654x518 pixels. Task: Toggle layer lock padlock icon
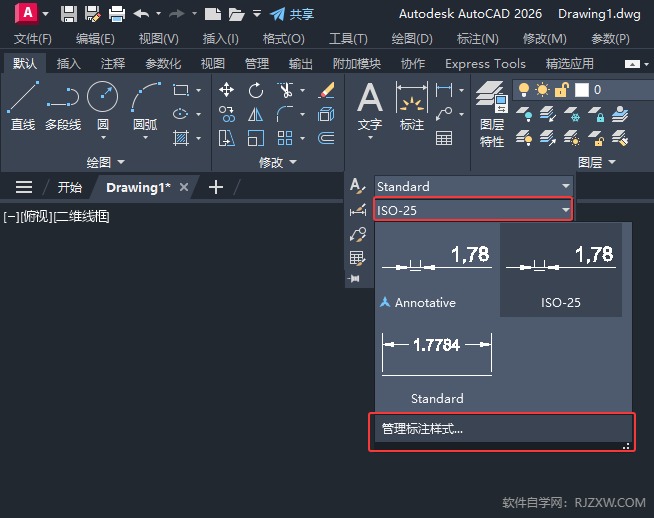pyautogui.click(x=562, y=90)
